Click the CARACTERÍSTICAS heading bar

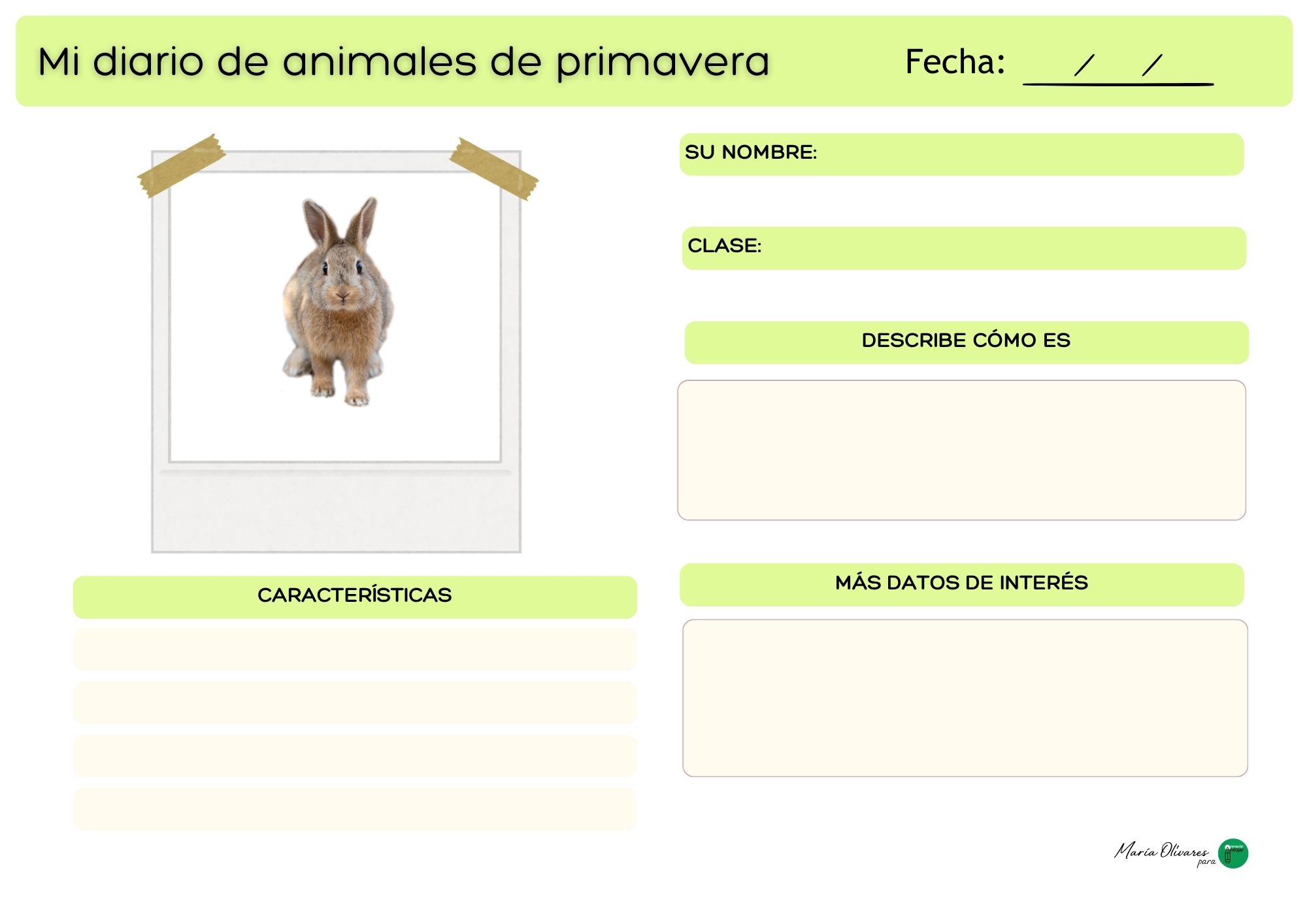(355, 596)
